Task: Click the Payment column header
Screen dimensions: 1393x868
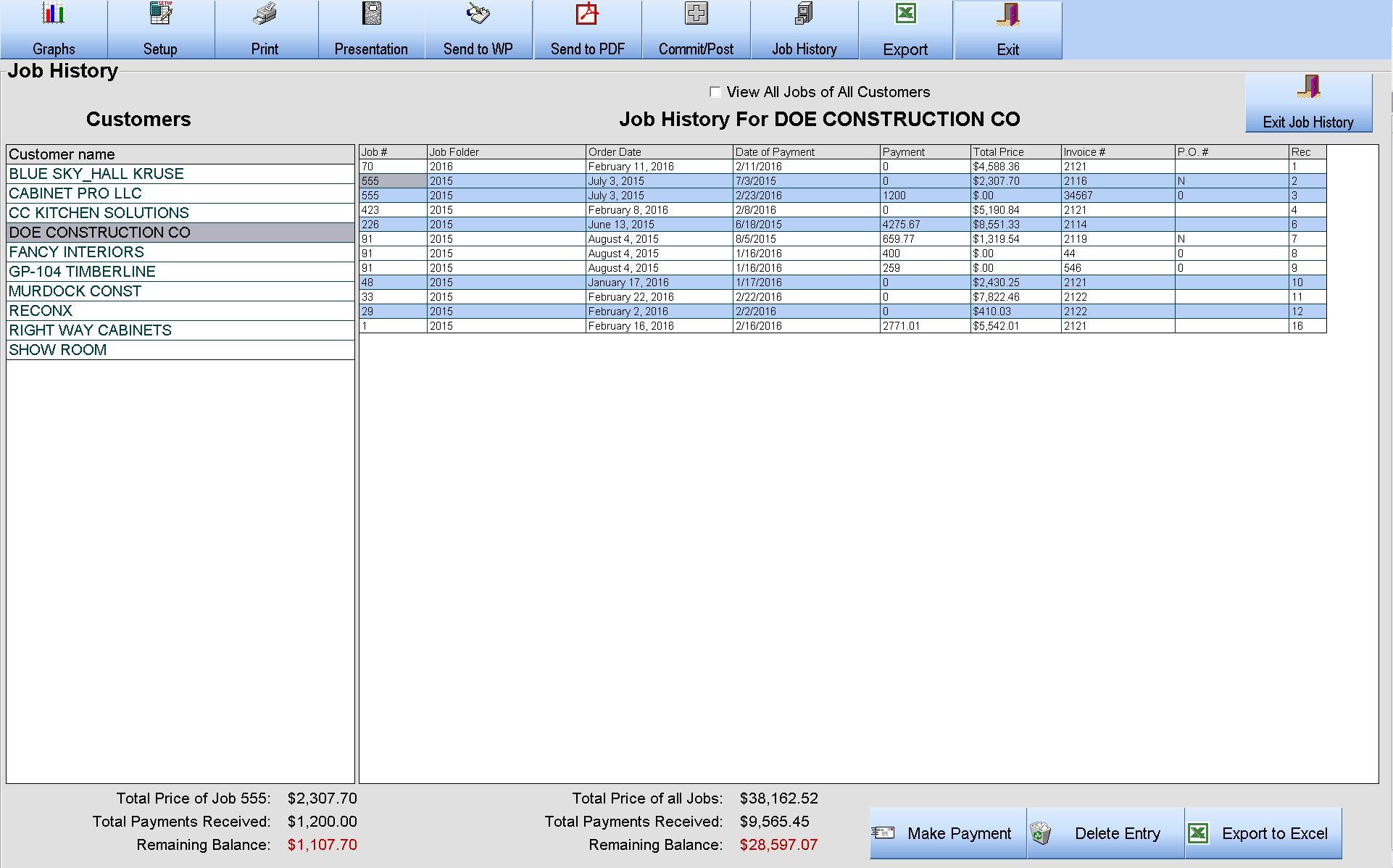Action: click(x=926, y=152)
